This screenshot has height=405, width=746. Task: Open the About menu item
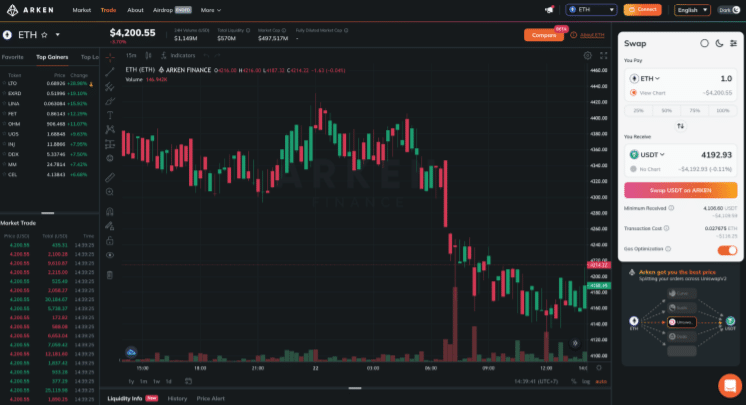click(x=135, y=10)
